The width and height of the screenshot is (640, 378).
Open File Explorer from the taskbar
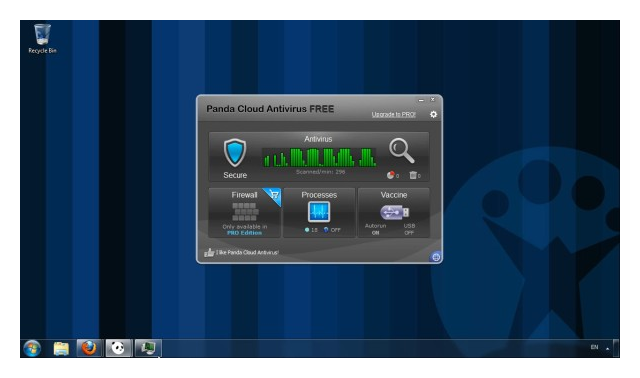pos(61,348)
